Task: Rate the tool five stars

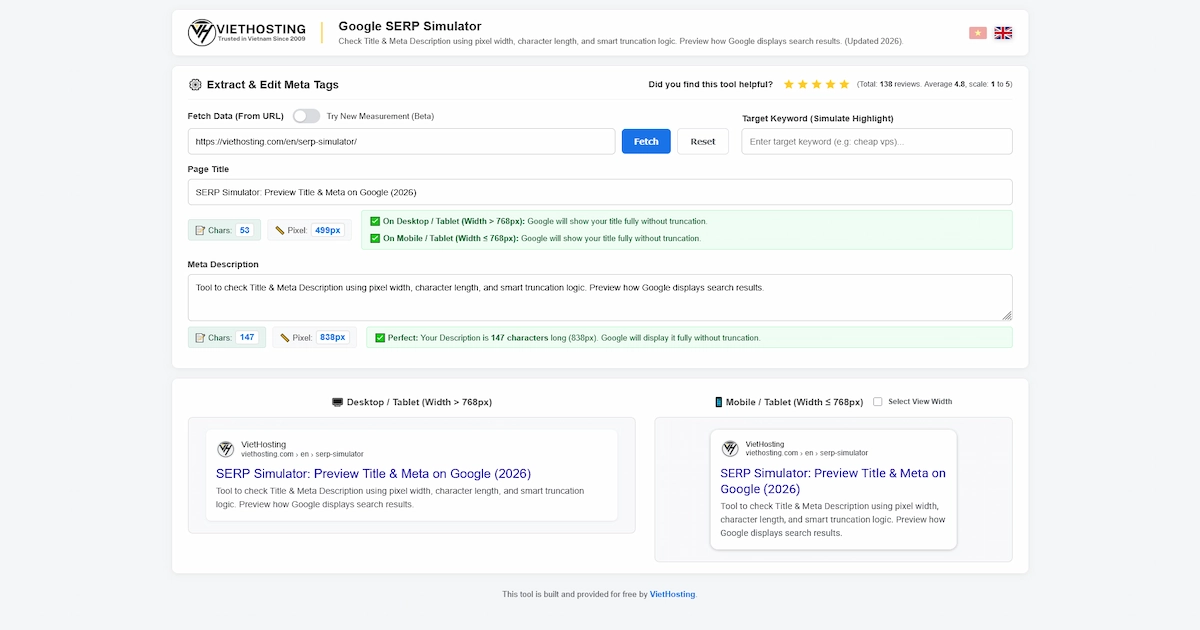Action: (844, 85)
